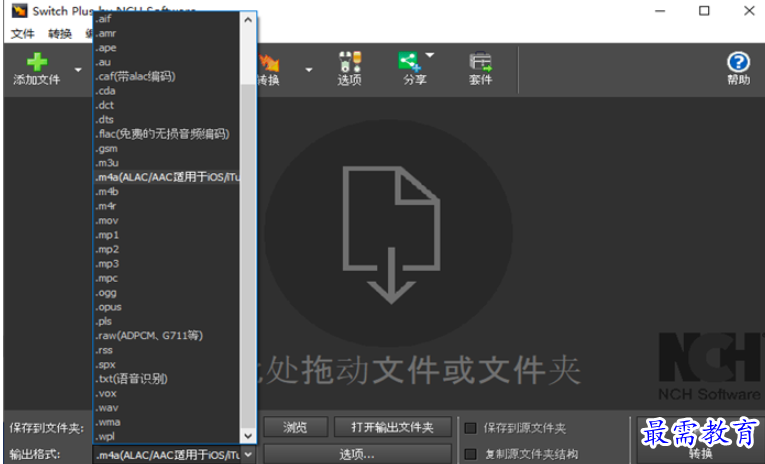Click the green plus Add Files icon
This screenshot has width=765, height=464.
point(37,62)
